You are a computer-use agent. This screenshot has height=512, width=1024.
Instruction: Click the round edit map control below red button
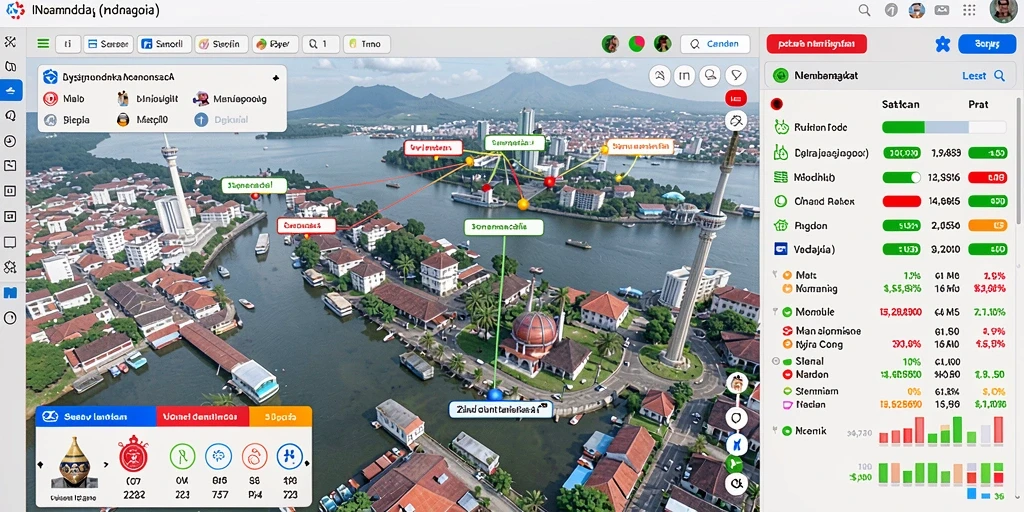[736, 121]
